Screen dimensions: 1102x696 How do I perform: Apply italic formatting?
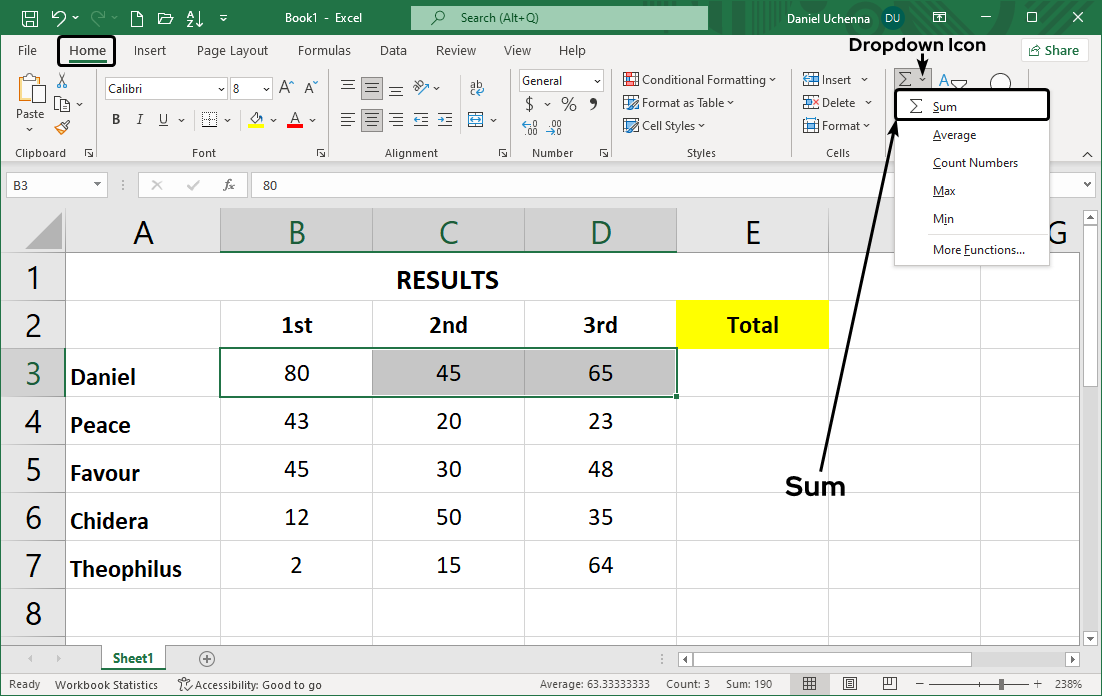coord(139,119)
